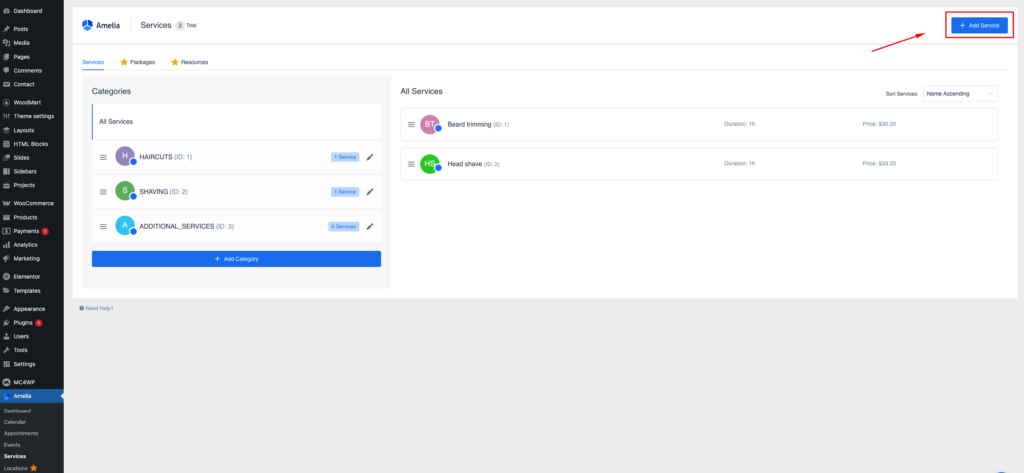
Task: Click the BT Beard trimming avatar
Action: click(430, 124)
